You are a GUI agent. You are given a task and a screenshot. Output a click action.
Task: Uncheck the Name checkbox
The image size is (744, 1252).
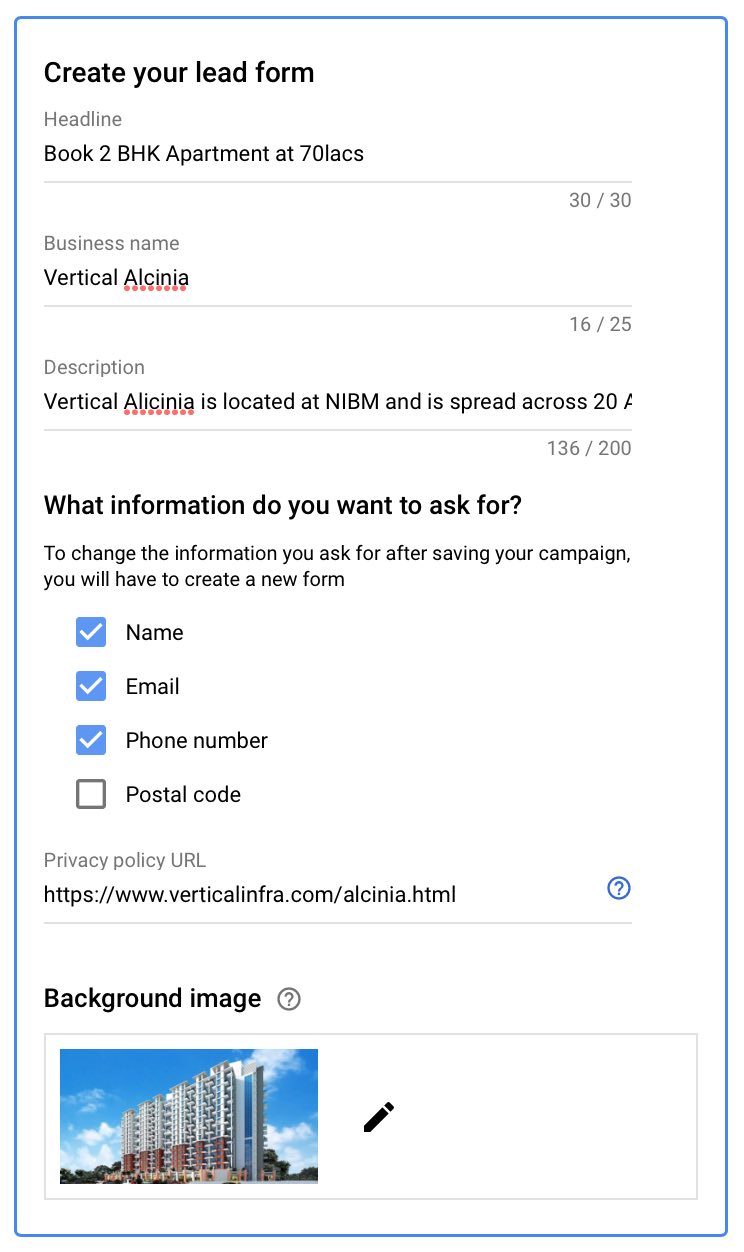90,632
